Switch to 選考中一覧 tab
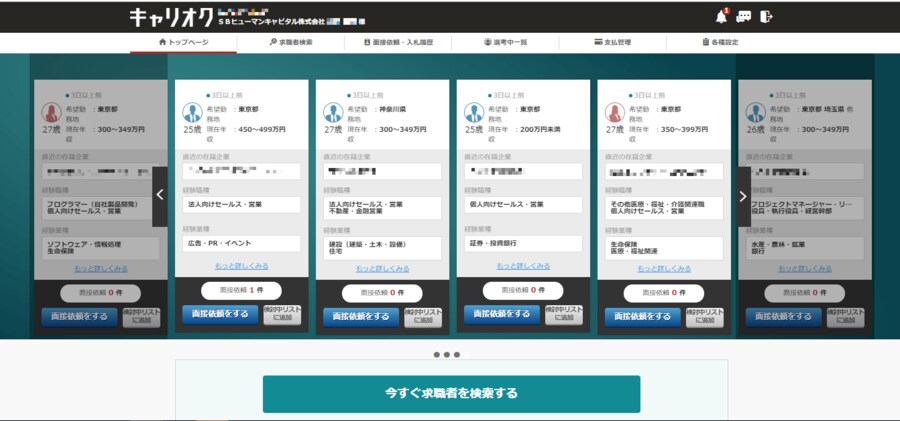 tap(504, 43)
